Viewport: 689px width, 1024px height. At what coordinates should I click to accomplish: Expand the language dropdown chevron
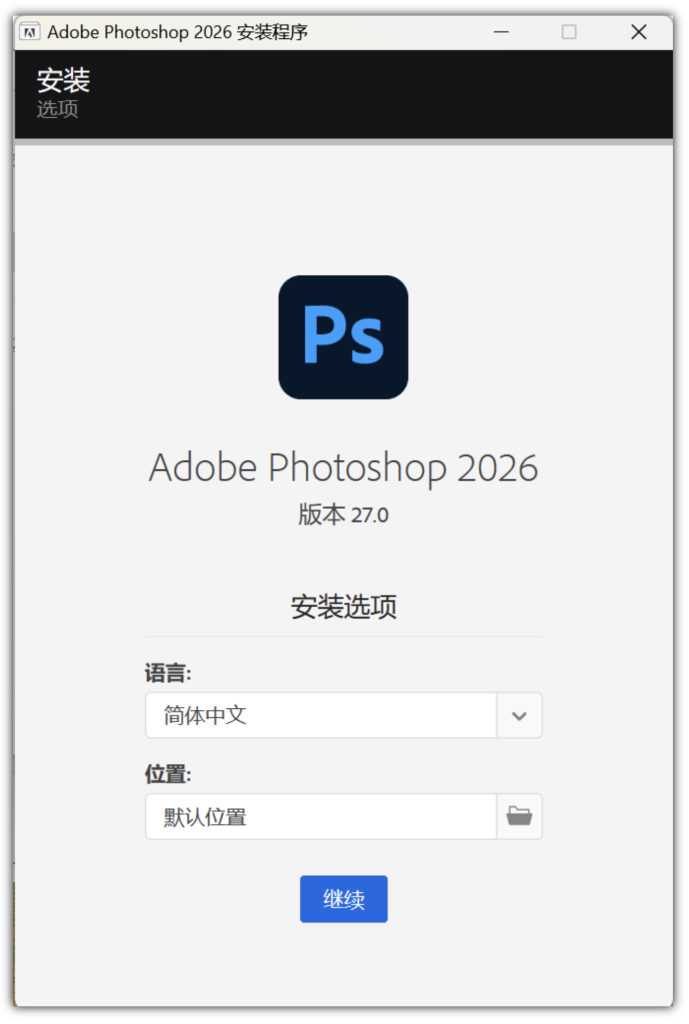[x=519, y=715]
